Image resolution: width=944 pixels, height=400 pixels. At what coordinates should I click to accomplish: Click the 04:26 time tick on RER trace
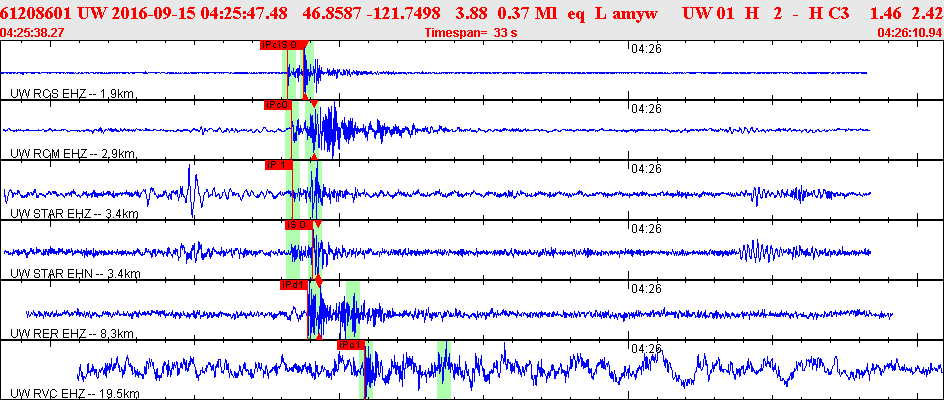[646, 289]
